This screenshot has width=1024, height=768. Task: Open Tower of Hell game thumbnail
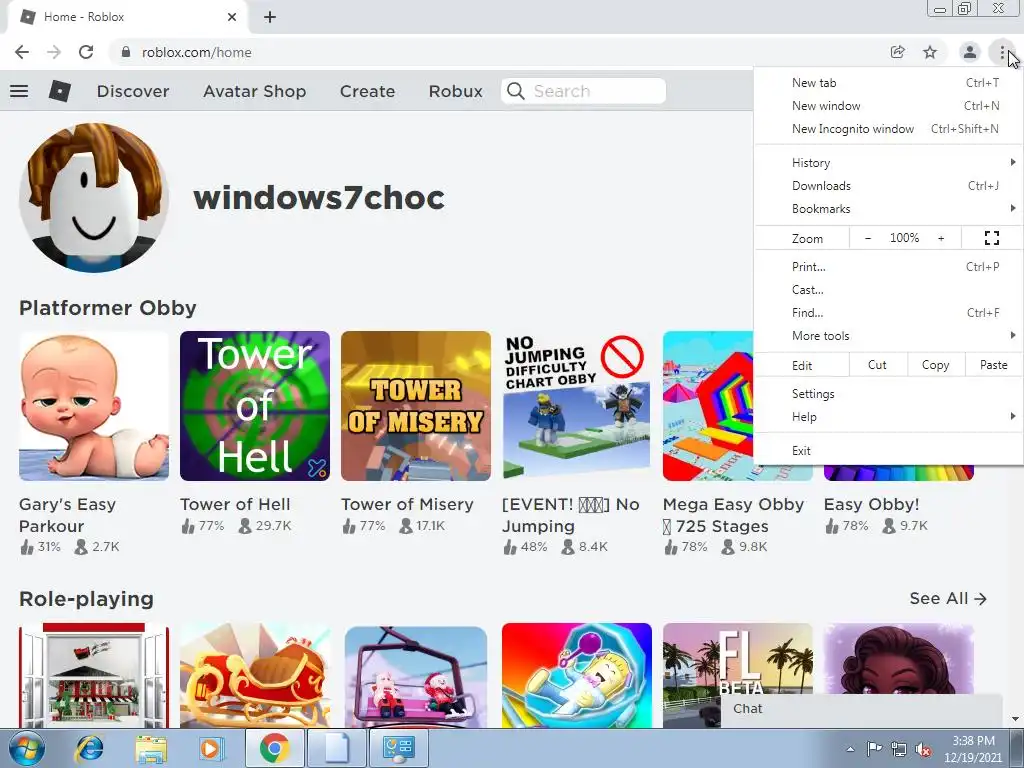(x=255, y=406)
